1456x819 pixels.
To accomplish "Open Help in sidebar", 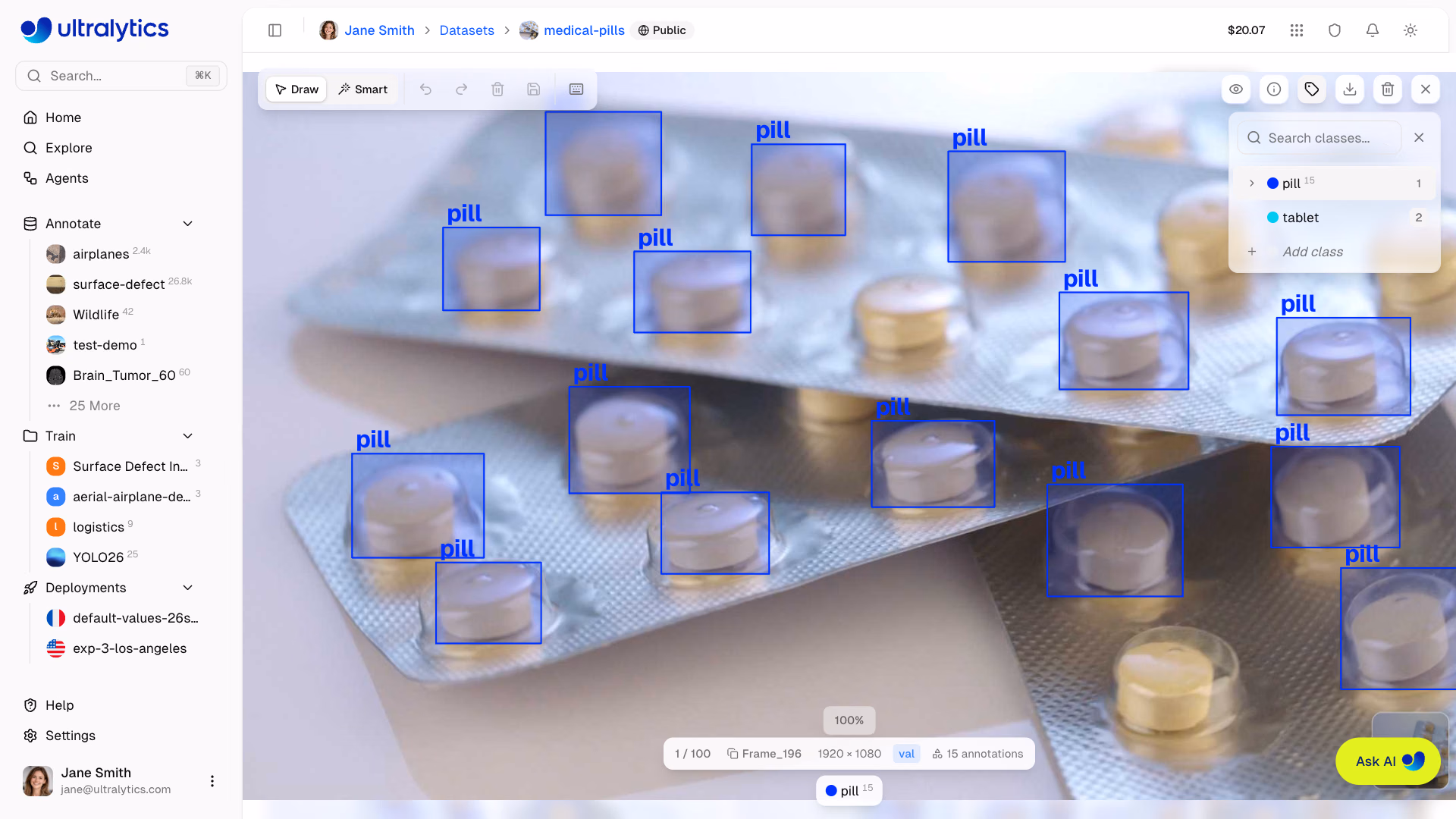I will pos(59,705).
